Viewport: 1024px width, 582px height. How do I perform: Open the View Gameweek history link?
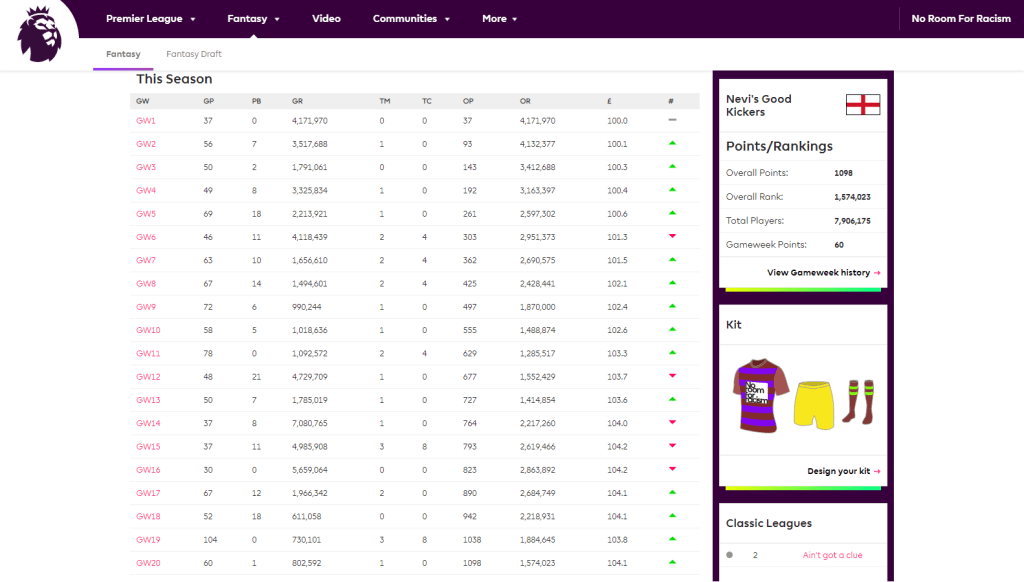[823, 272]
